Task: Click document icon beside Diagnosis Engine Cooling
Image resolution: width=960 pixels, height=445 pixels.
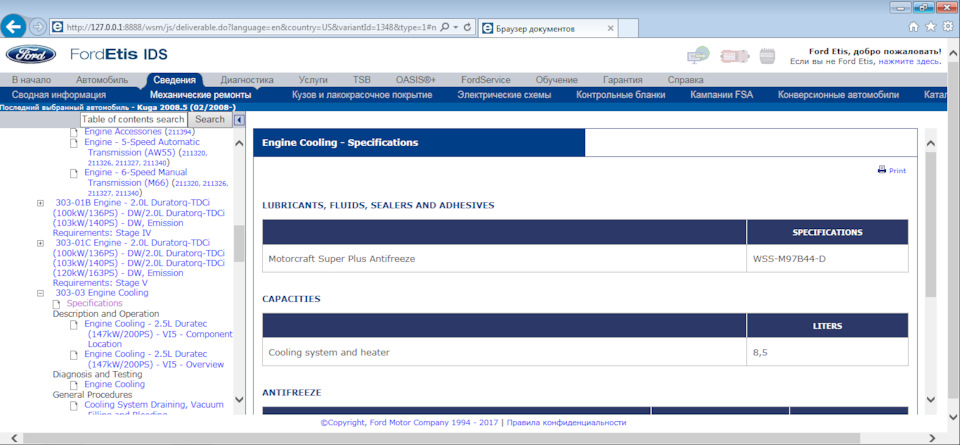Action: click(73, 384)
